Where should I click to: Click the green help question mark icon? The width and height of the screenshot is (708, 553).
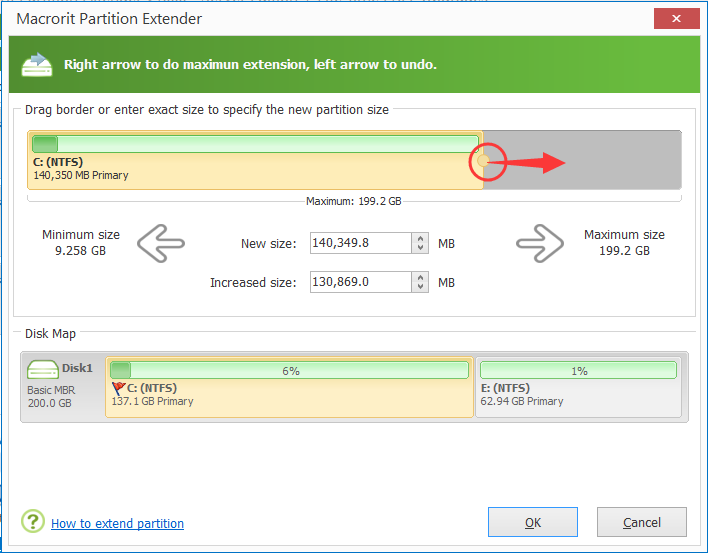[x=33, y=521]
